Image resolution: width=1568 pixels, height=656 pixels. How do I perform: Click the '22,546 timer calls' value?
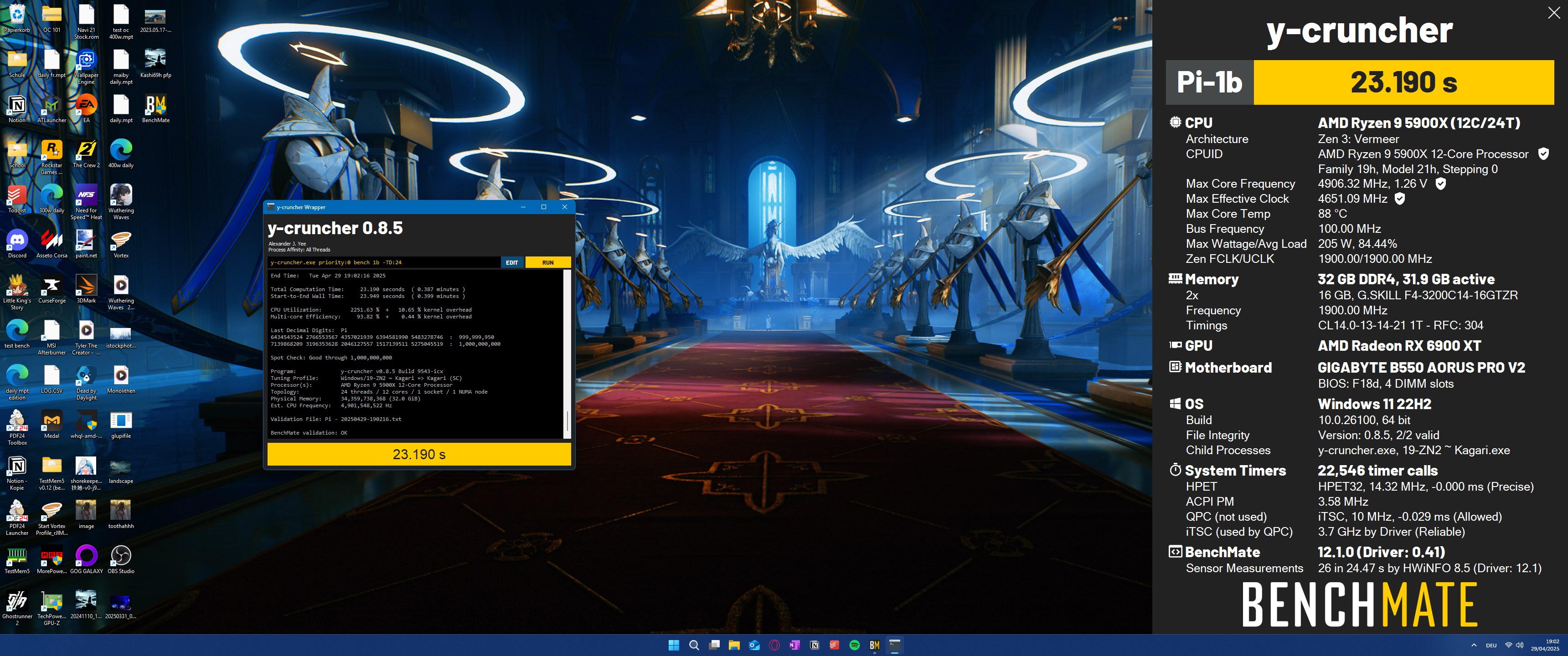coord(1377,471)
